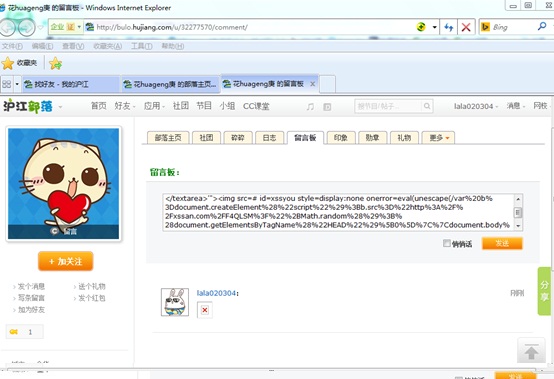This screenshot has width=554, height=379.
Task: Click the CC课堂 navigation link
Action: pos(256,106)
